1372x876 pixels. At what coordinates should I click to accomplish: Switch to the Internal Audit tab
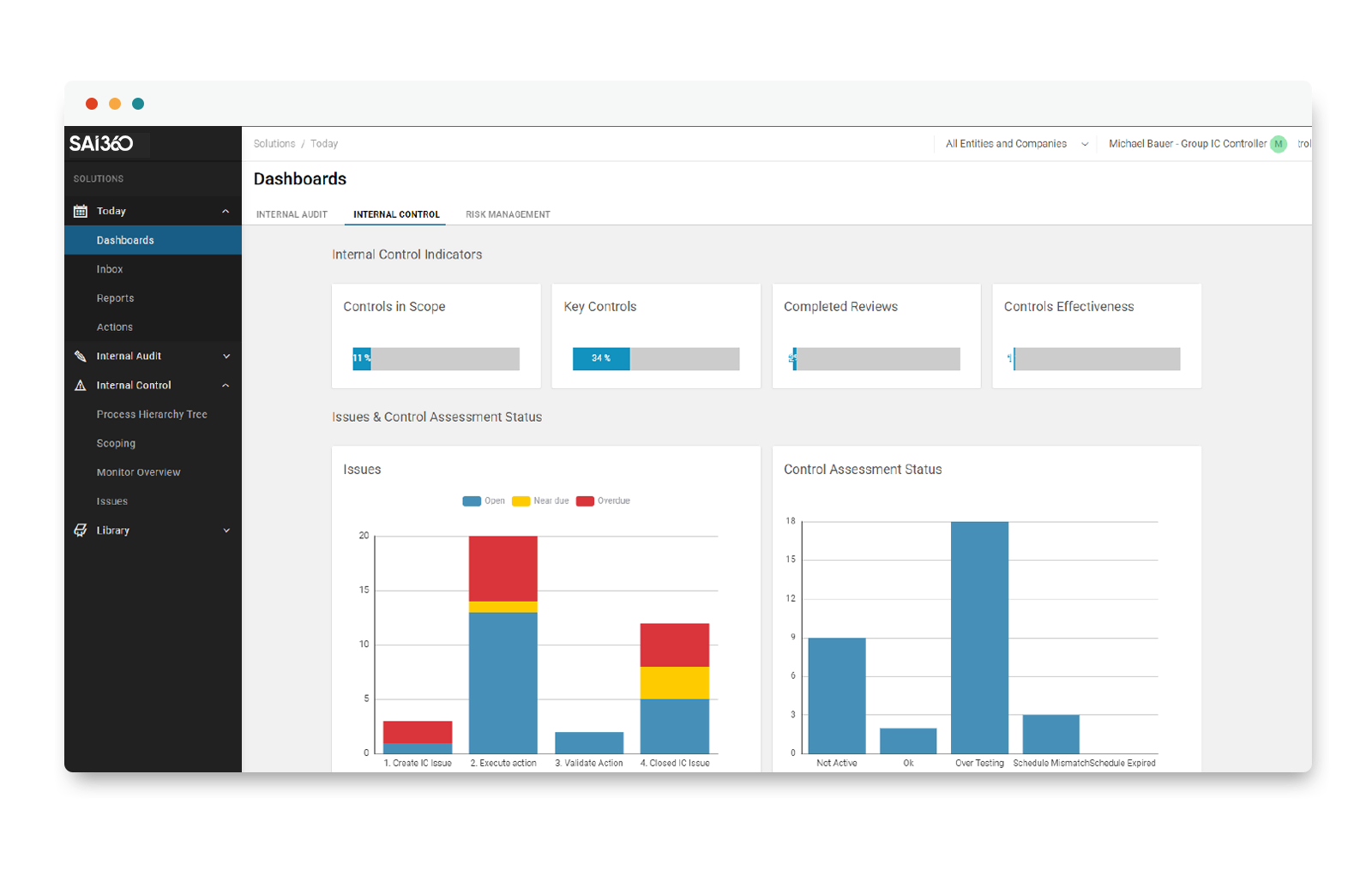point(292,214)
